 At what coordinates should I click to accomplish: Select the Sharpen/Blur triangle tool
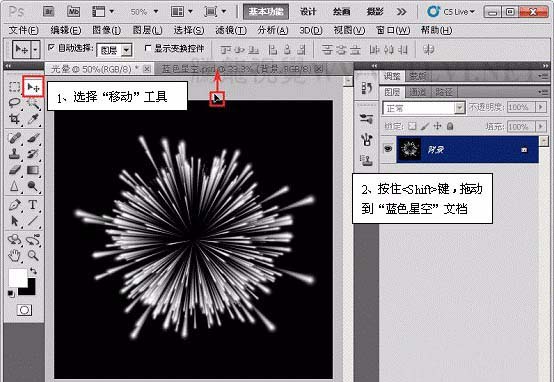(x=14, y=186)
